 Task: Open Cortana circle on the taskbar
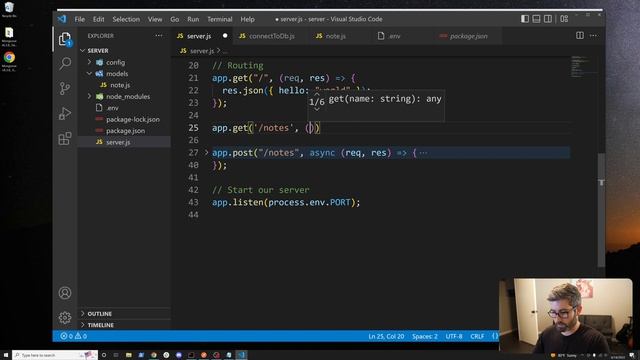tap(104, 355)
